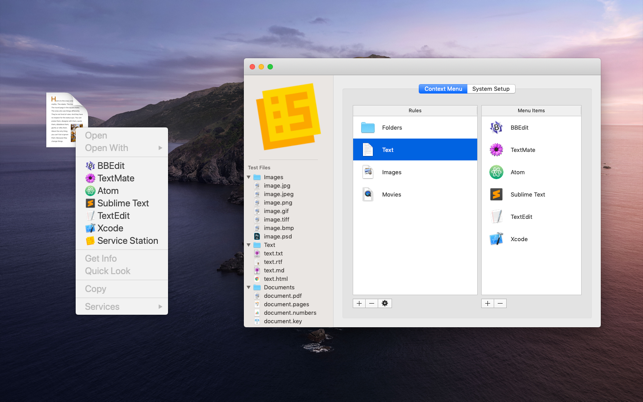Viewport: 643px width, 402px height.
Task: Choose BBEdit in the context menu
Action: (x=122, y=166)
